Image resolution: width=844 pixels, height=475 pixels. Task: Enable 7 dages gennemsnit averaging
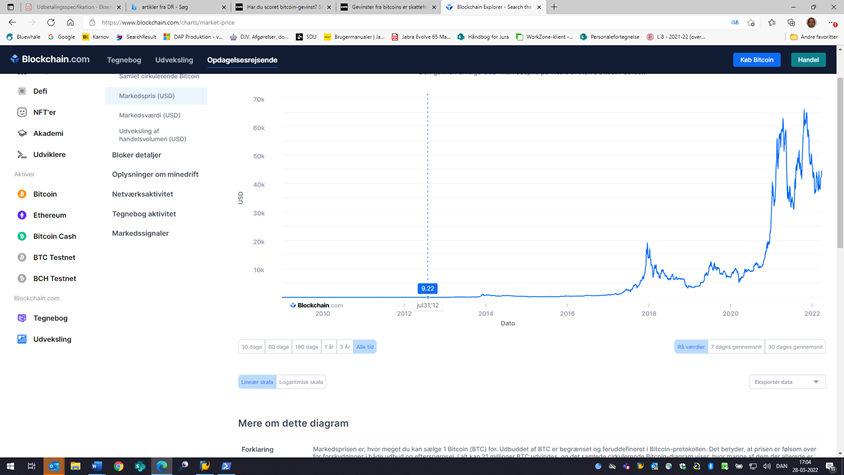(x=736, y=347)
